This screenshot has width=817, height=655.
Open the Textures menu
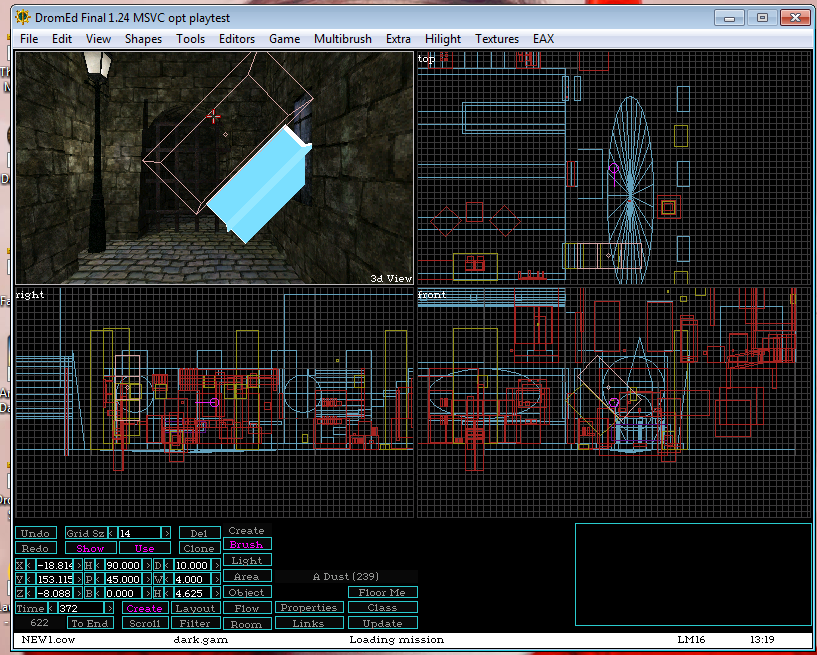(x=496, y=39)
